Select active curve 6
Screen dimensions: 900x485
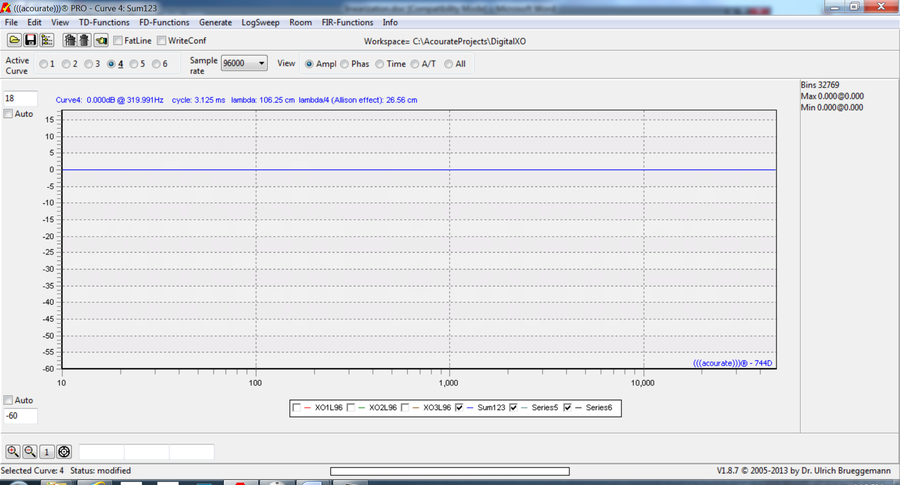[156, 64]
